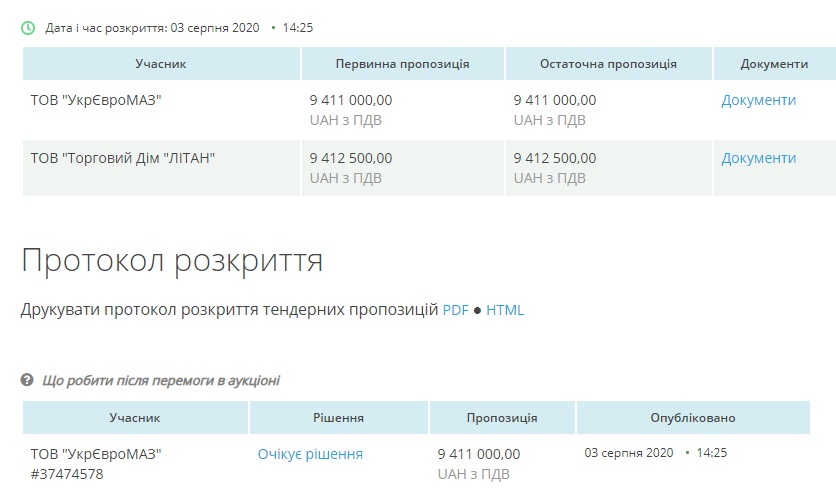Click the participant code #37474578
Image resolution: width=836 pixels, height=489 pixels.
[x=67, y=474]
